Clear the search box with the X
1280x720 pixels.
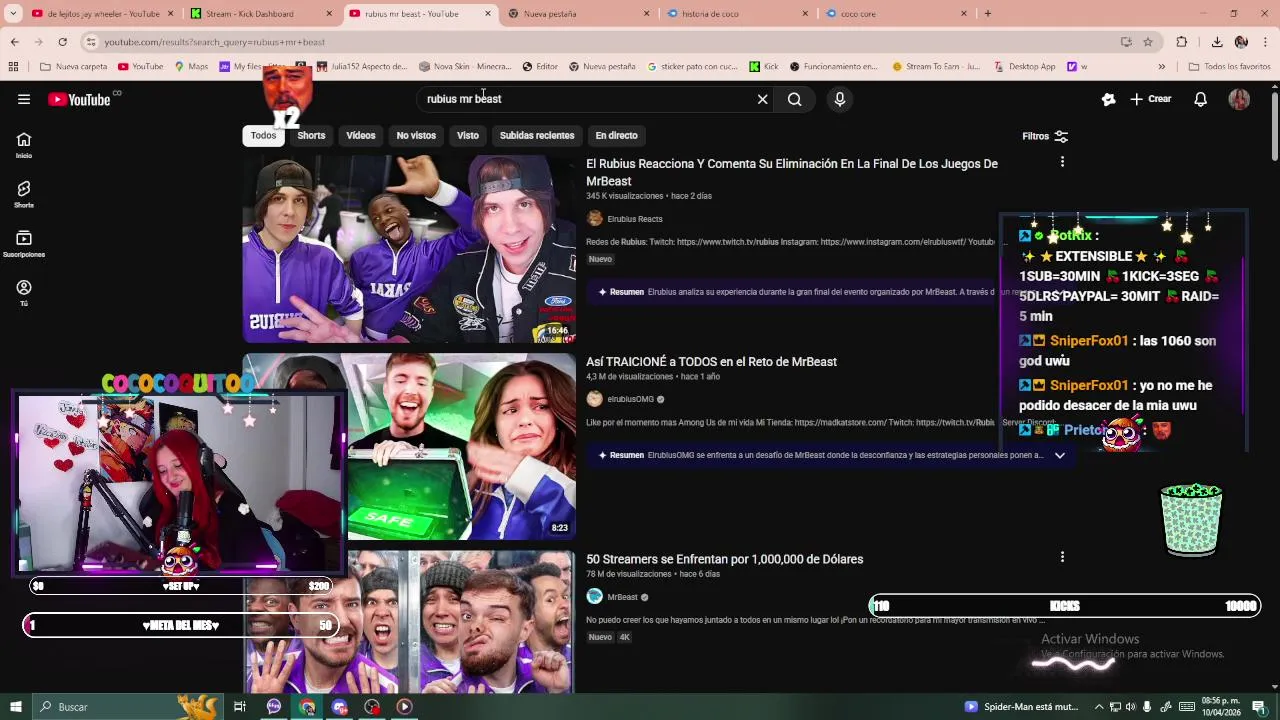click(x=762, y=99)
